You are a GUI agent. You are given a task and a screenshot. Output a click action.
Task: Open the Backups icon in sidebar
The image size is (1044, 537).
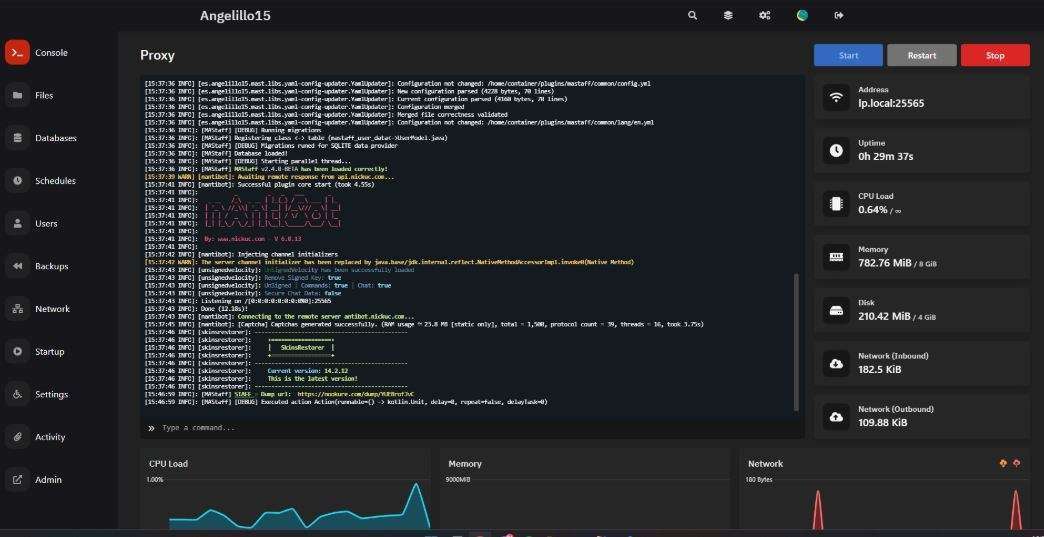tap(17, 266)
